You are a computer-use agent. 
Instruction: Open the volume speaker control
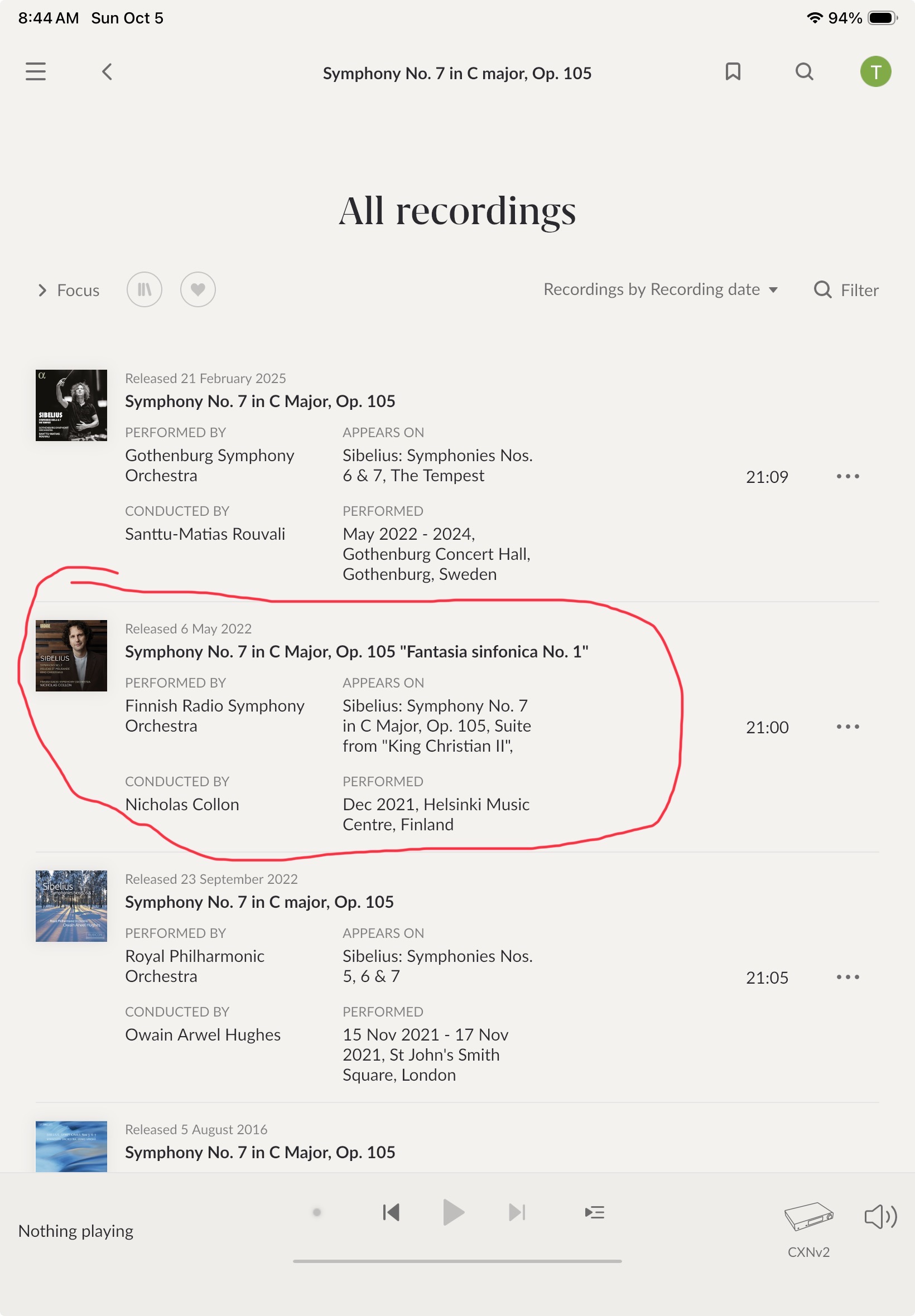click(x=880, y=1216)
